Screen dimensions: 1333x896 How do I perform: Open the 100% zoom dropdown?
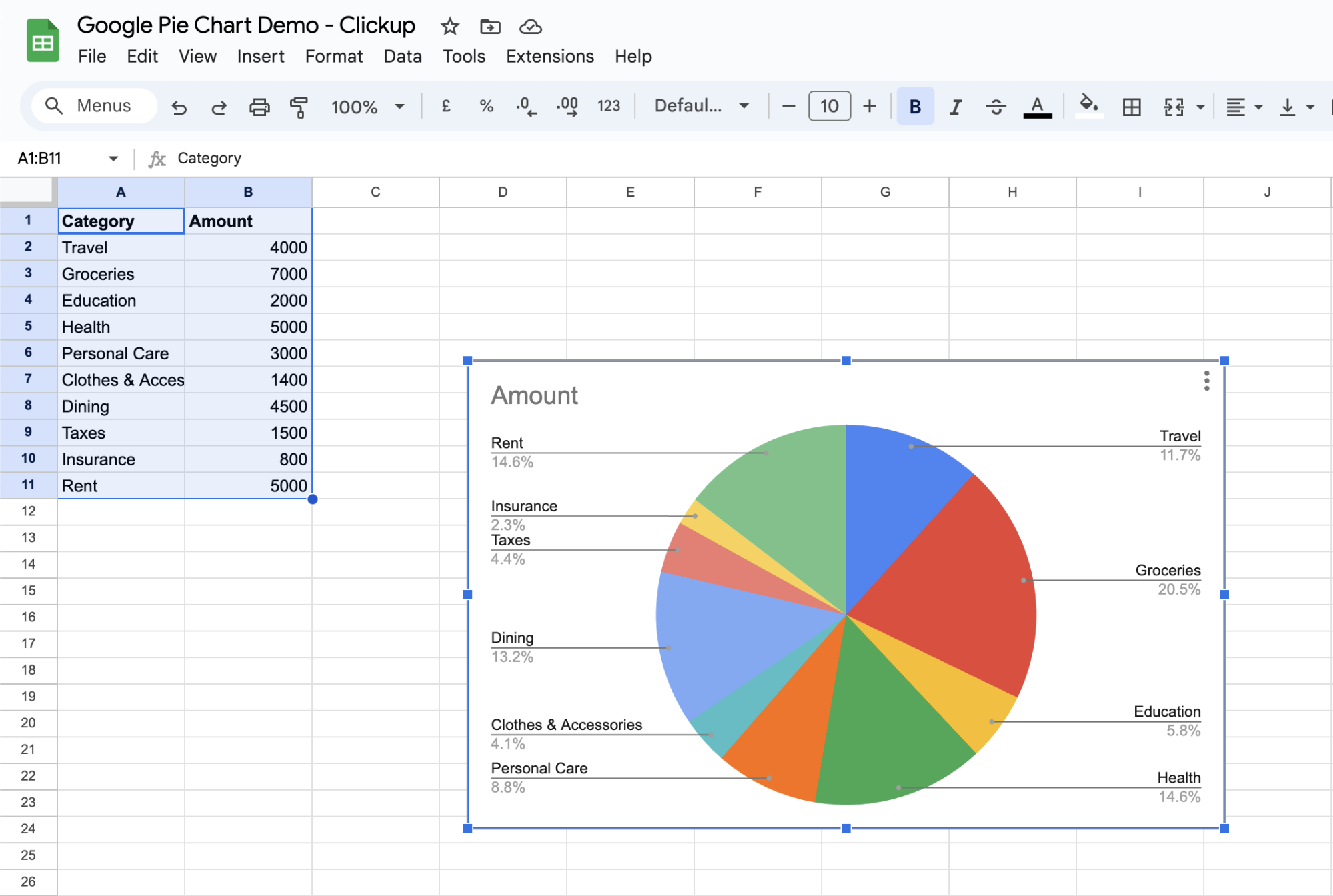click(367, 107)
